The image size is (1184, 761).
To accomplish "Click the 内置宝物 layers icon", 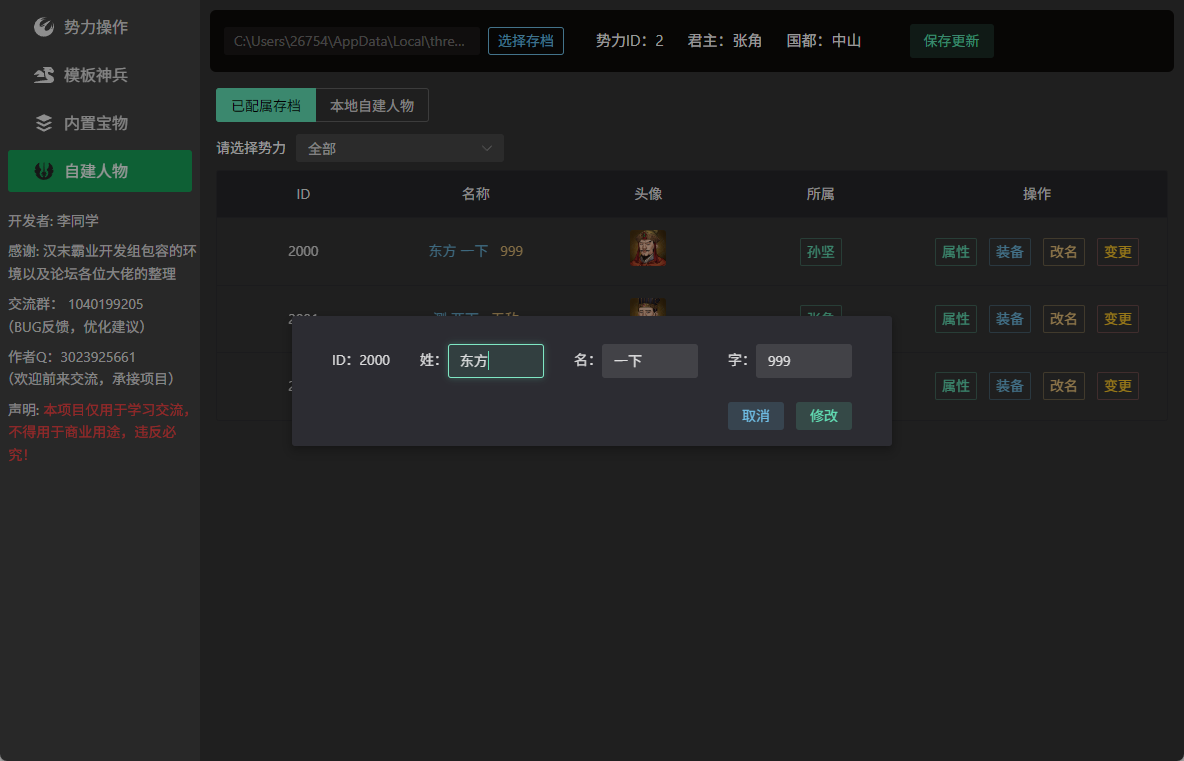I will tap(44, 123).
